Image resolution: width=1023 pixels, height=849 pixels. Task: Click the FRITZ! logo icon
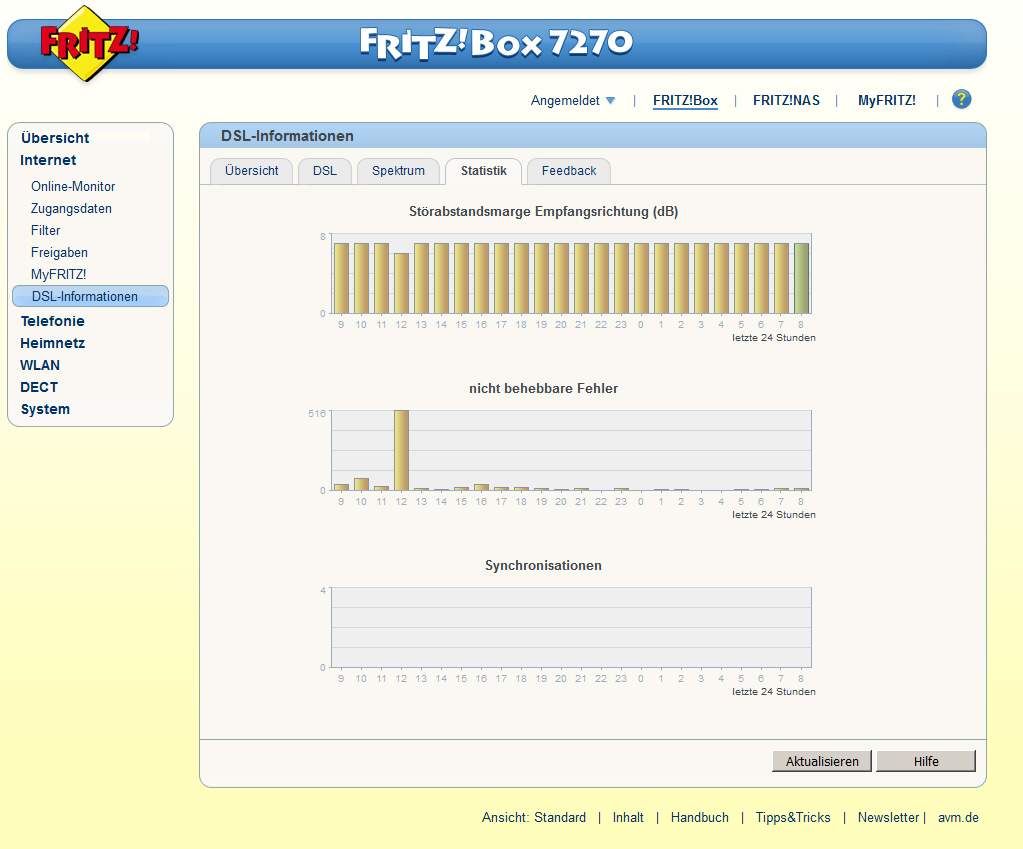click(89, 44)
